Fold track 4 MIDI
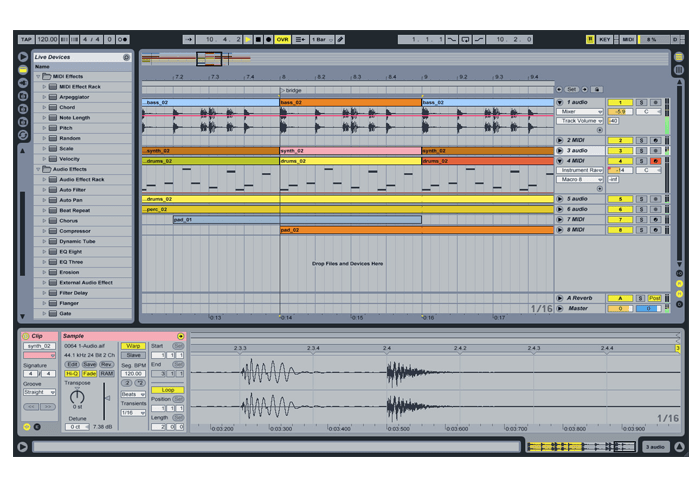The image size is (700, 486). pos(559,161)
